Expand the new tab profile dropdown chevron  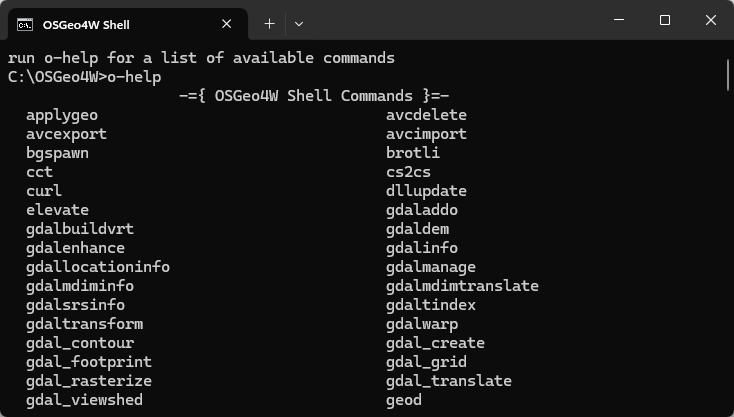pyautogui.click(x=299, y=23)
